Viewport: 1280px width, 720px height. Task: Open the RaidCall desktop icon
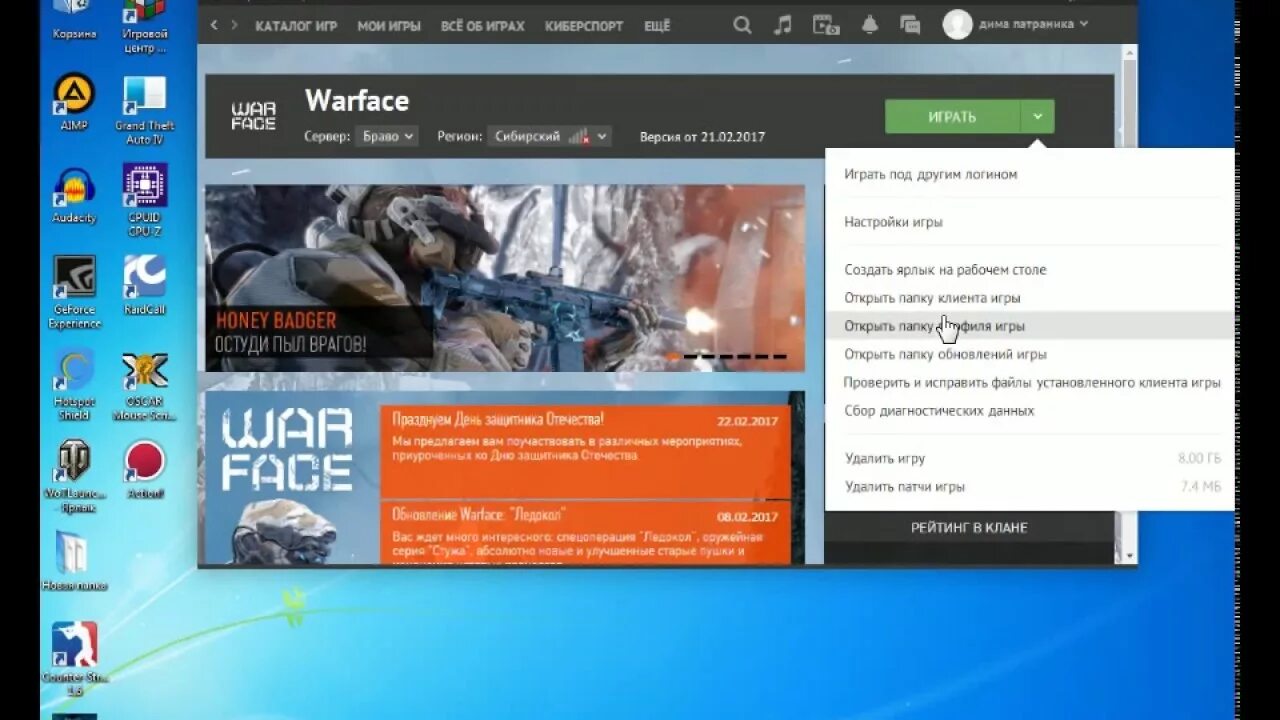click(145, 285)
